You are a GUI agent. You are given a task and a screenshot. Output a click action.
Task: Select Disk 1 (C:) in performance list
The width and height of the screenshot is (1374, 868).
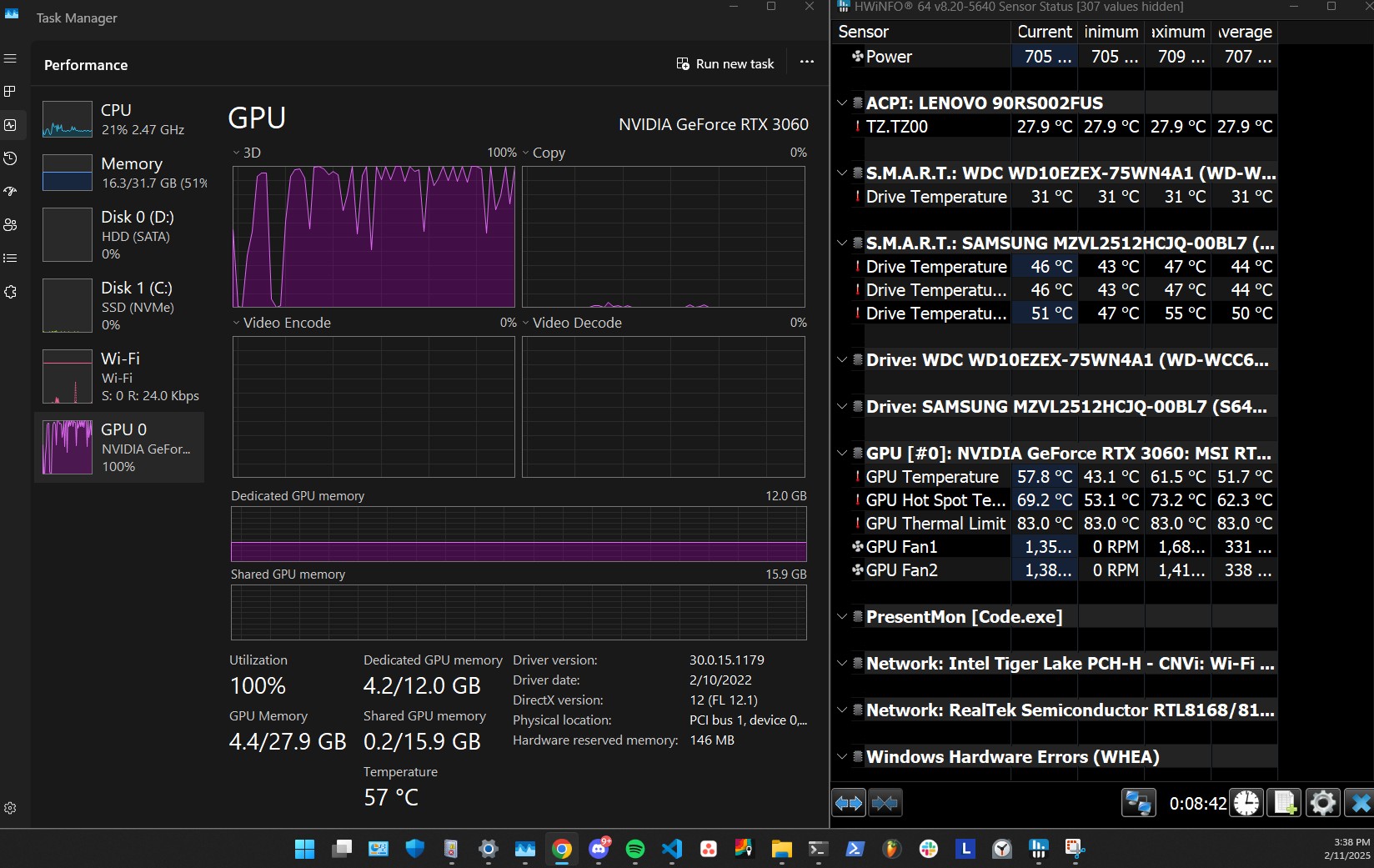[119, 305]
